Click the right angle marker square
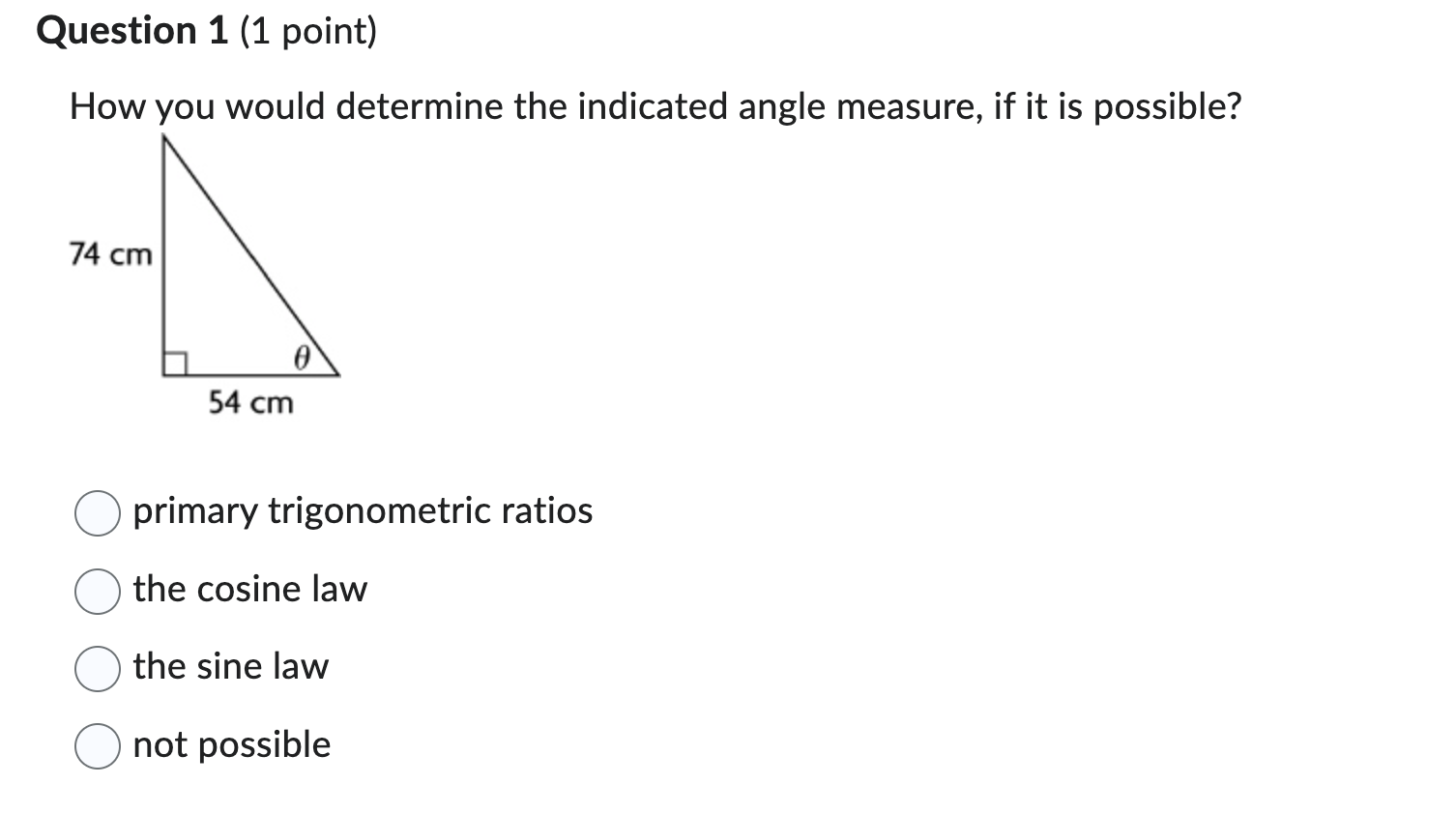The image size is (1456, 814). (x=176, y=361)
